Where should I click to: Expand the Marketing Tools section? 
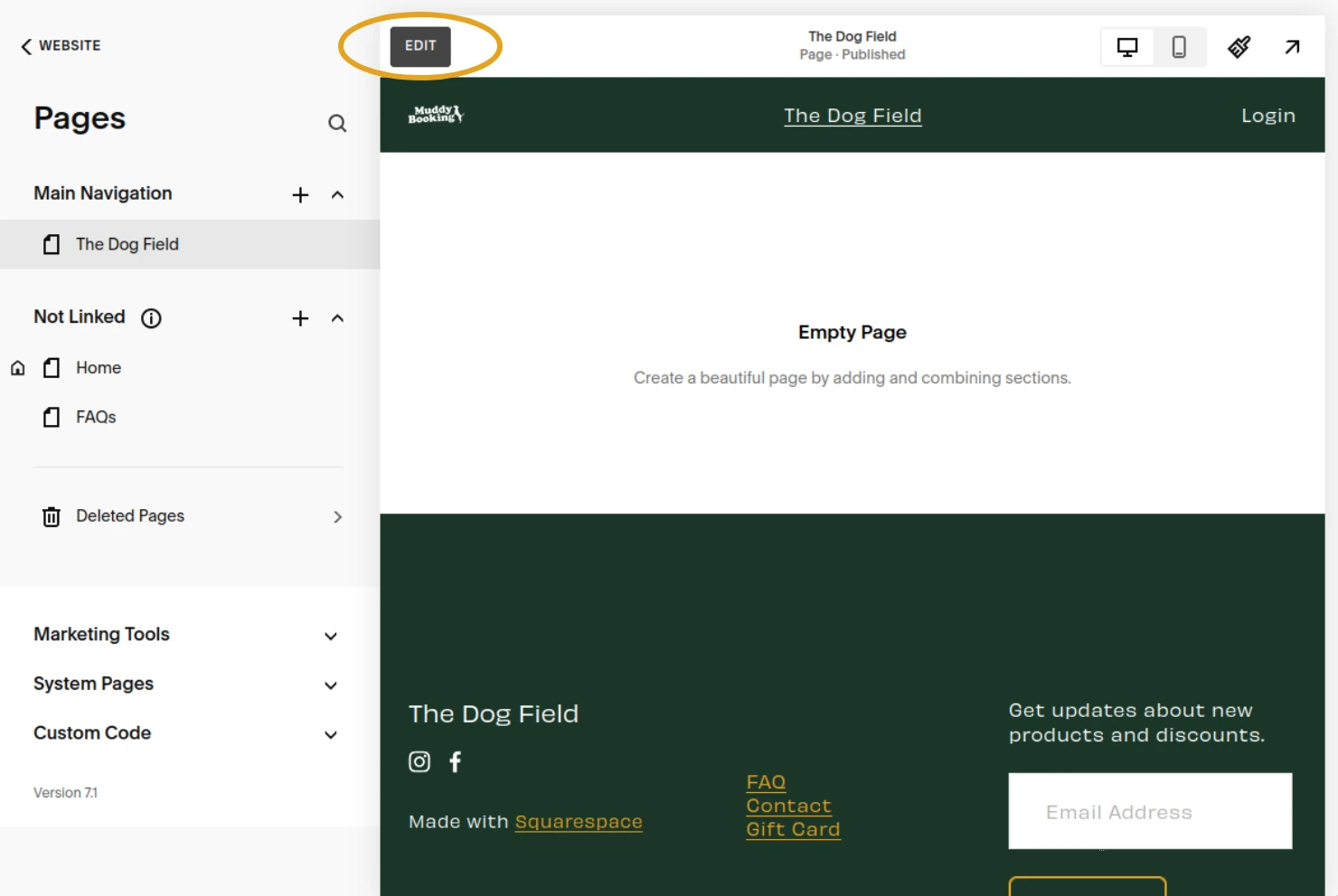330,636
